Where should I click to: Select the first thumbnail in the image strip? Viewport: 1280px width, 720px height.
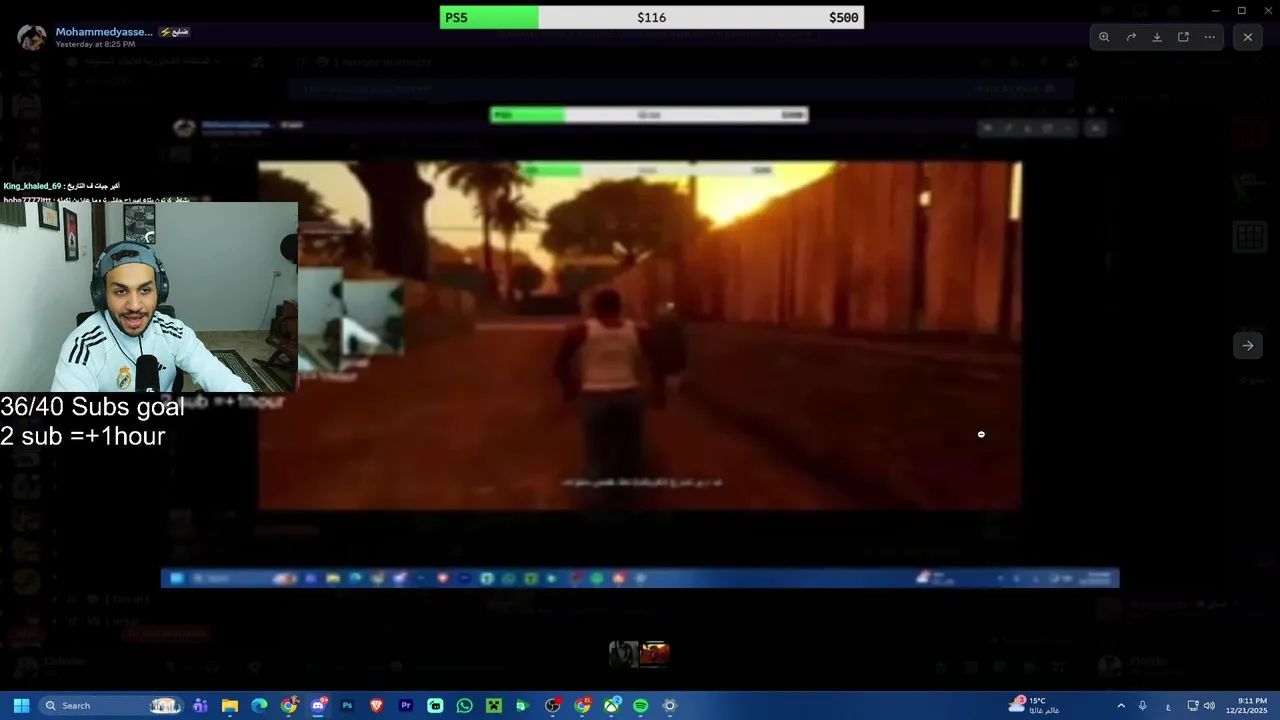point(624,654)
